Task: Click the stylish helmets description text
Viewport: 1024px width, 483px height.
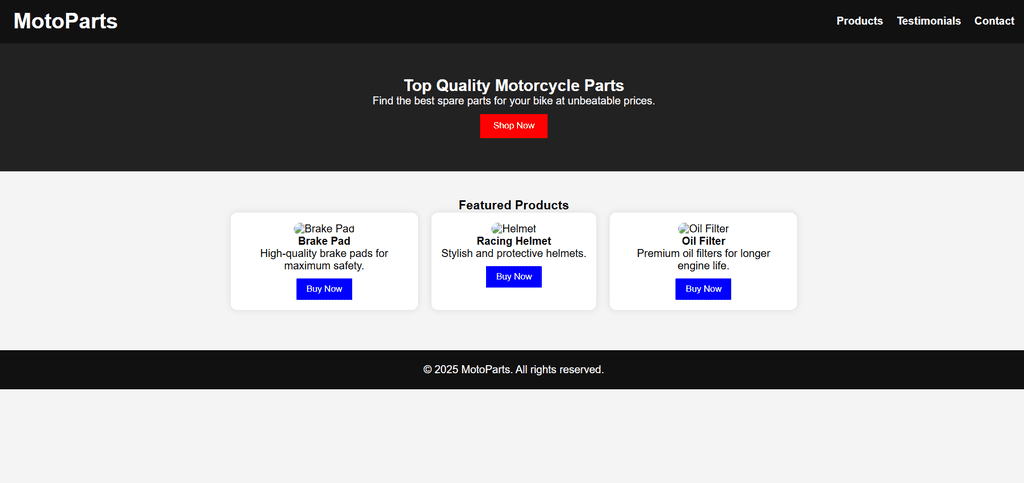Action: click(513, 253)
